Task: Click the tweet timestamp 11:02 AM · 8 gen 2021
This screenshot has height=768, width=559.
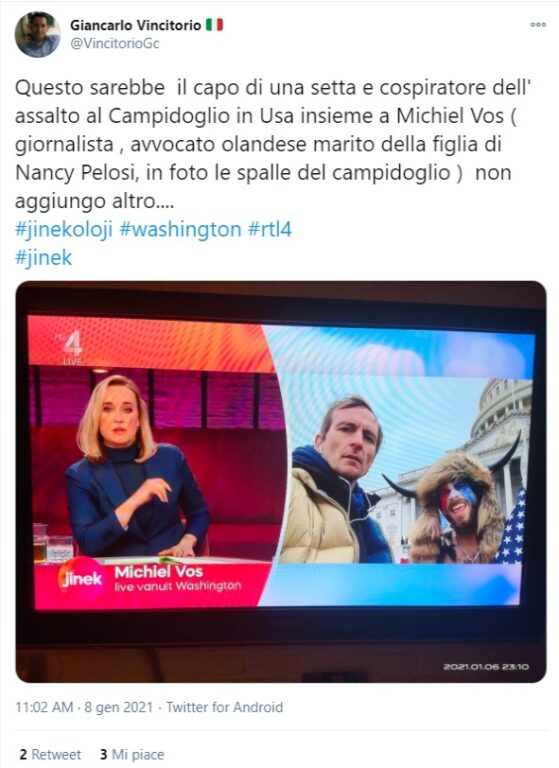Action: pos(84,707)
